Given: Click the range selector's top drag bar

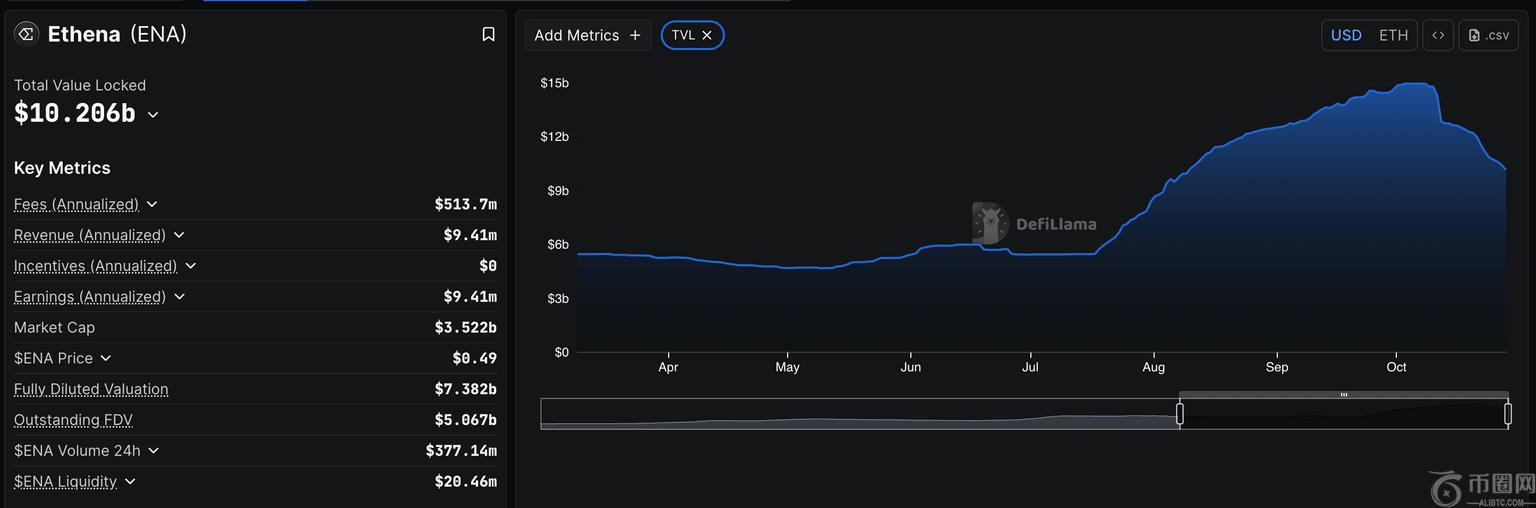Looking at the screenshot, I should point(1343,395).
